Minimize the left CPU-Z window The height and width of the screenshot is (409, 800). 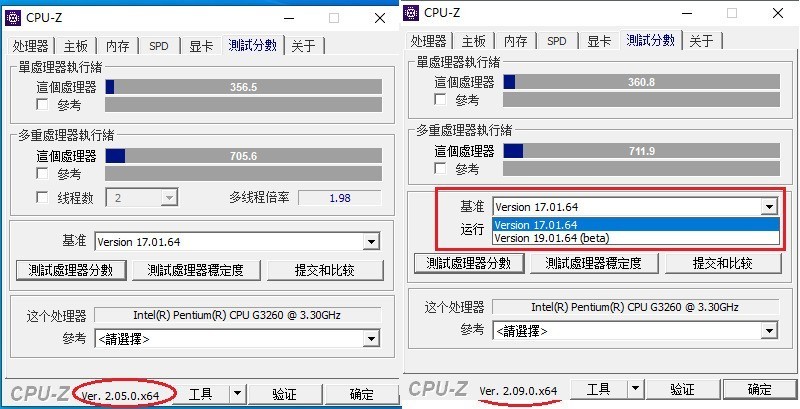pyautogui.click(x=289, y=18)
